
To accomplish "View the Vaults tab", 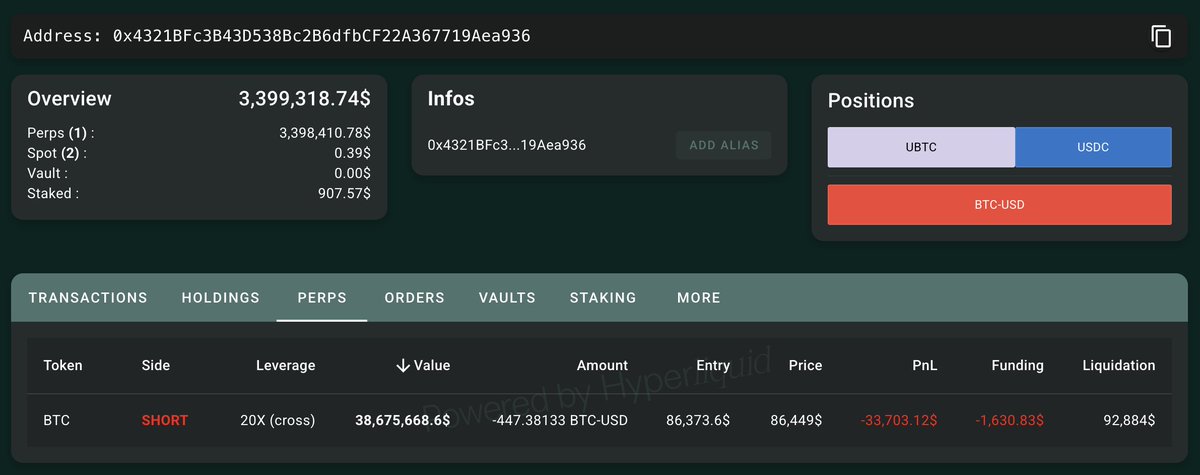I will 507,298.
